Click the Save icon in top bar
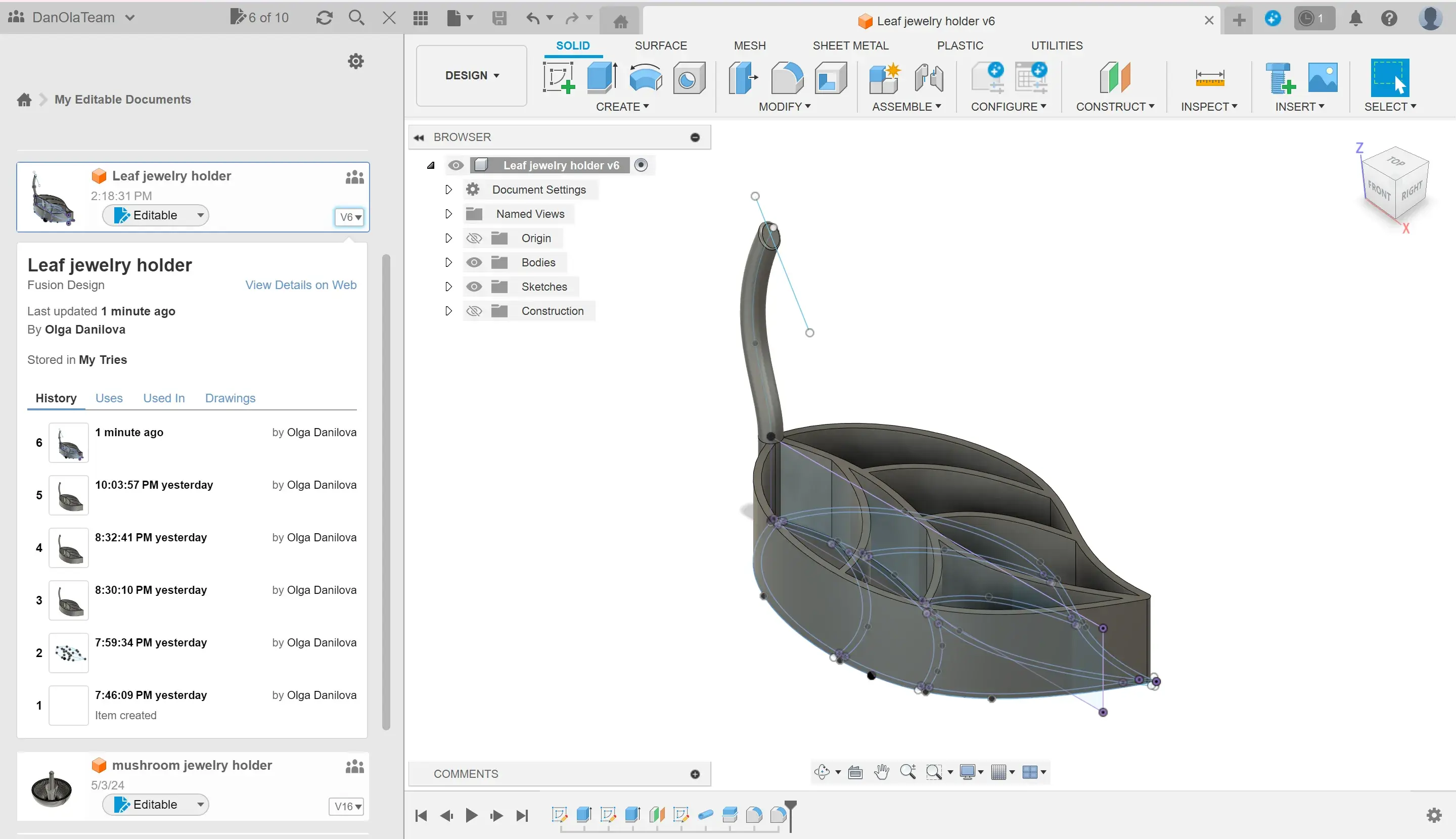 point(499,18)
